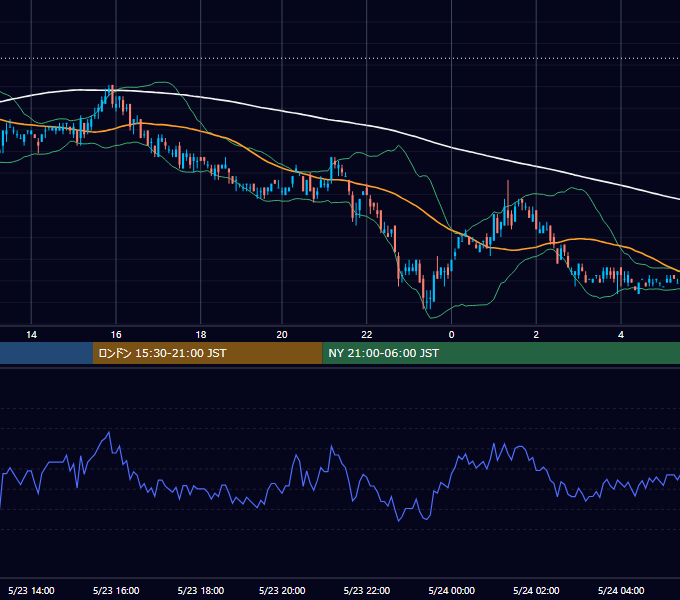Click the 14 hour axis label

pos(31,335)
